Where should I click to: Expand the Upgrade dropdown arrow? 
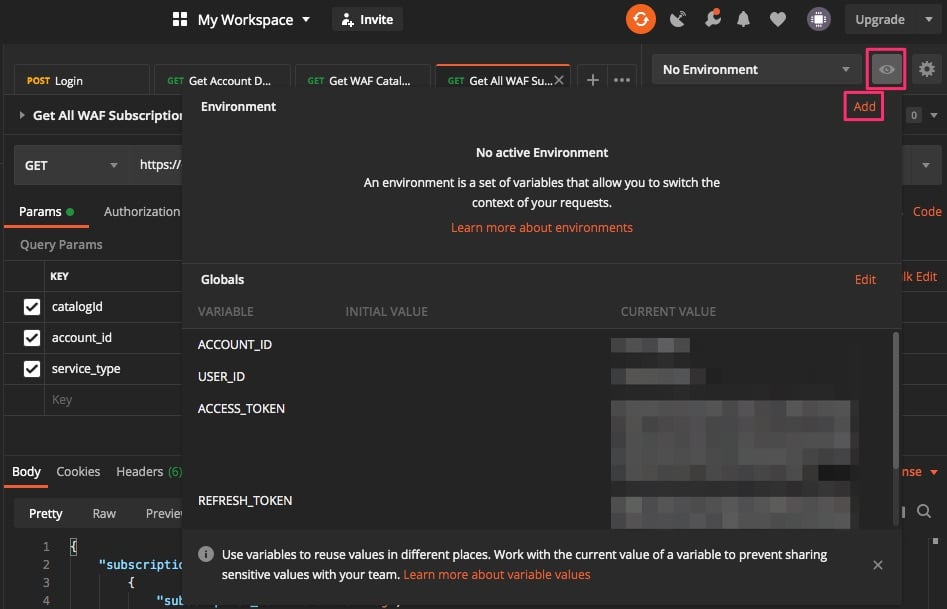[x=928, y=19]
